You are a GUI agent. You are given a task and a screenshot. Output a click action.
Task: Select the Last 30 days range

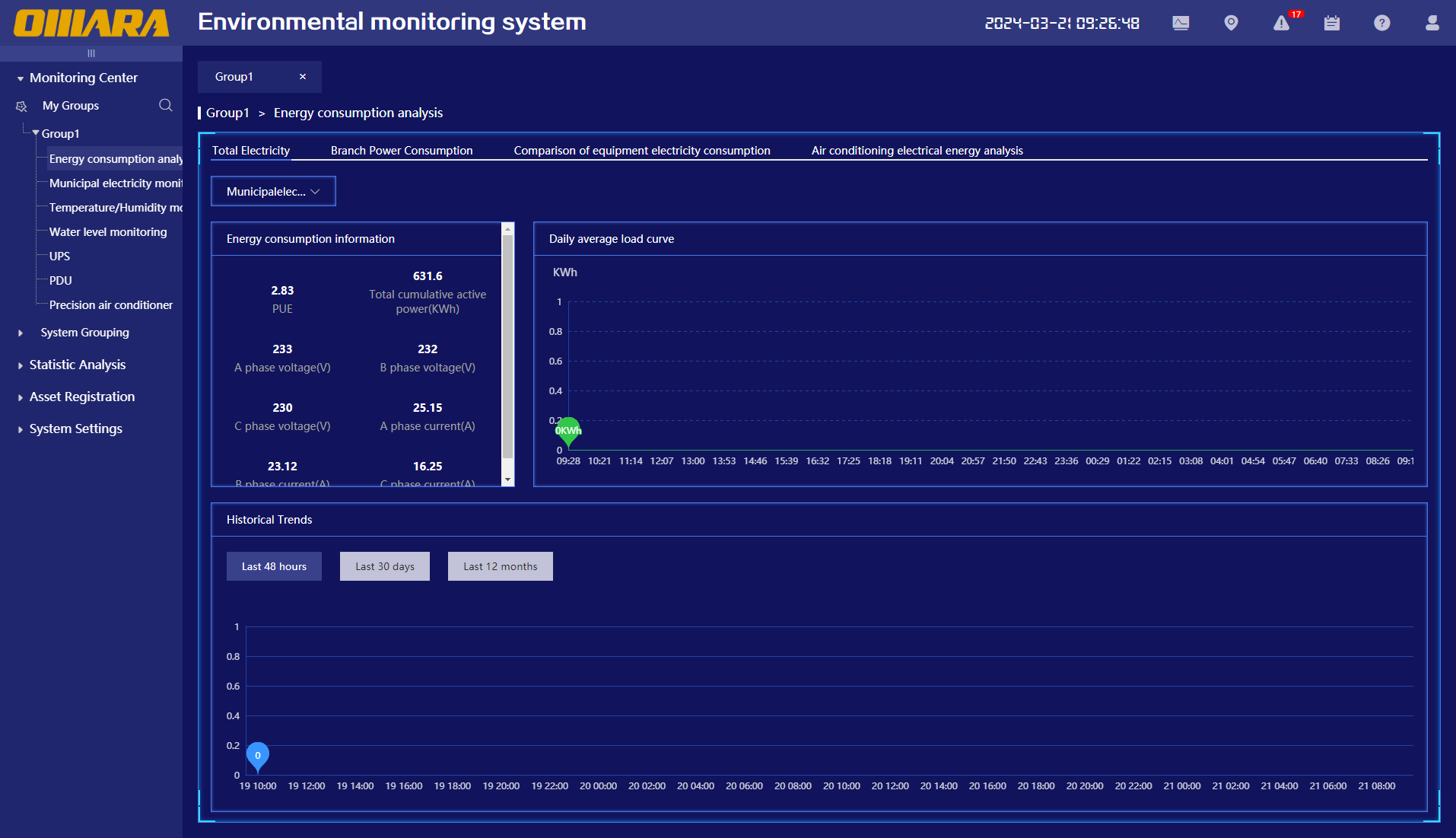tap(384, 566)
